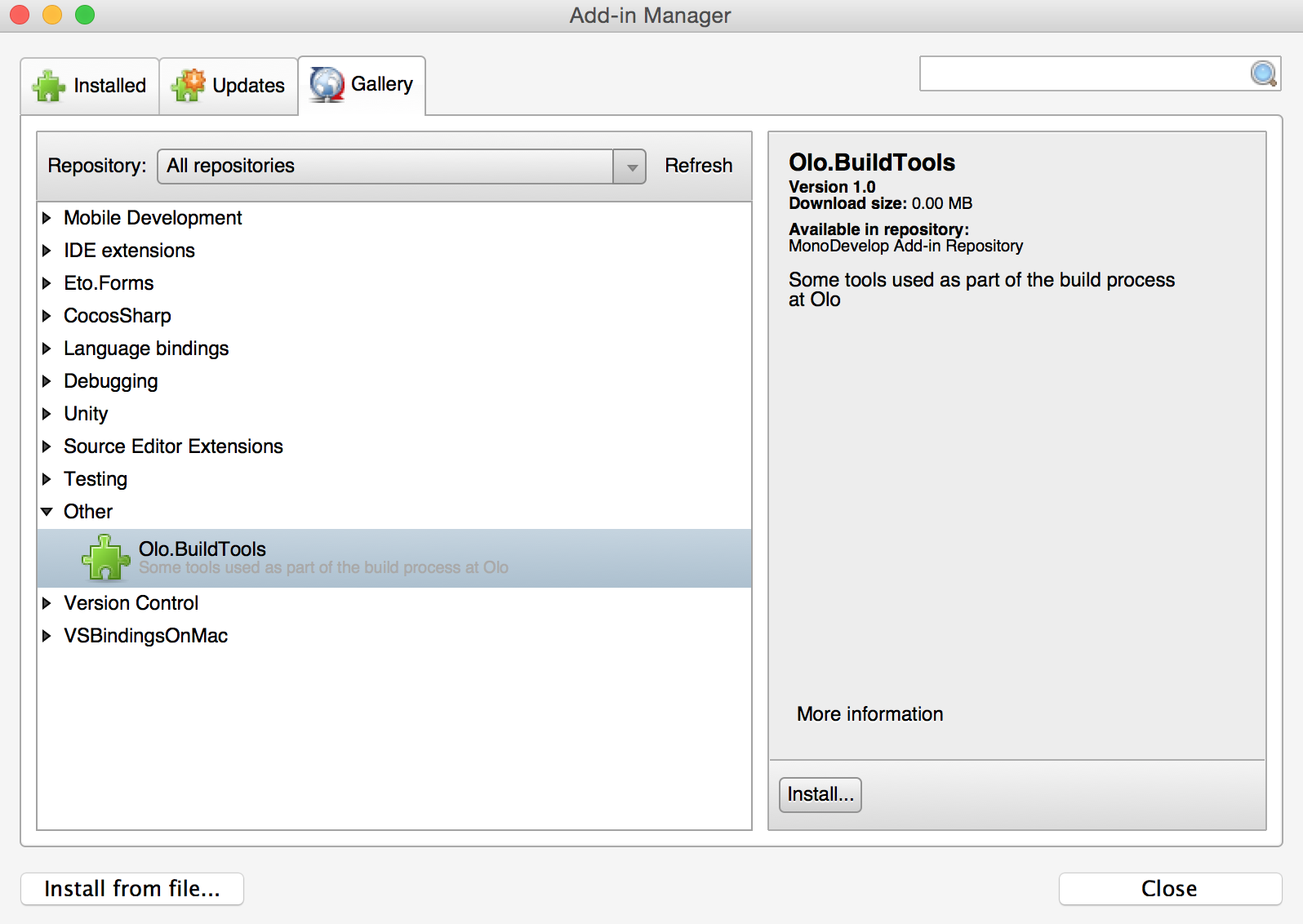Click the Olo.BuildTools puzzle piece icon
Viewport: 1303px width, 924px height.
[106, 558]
